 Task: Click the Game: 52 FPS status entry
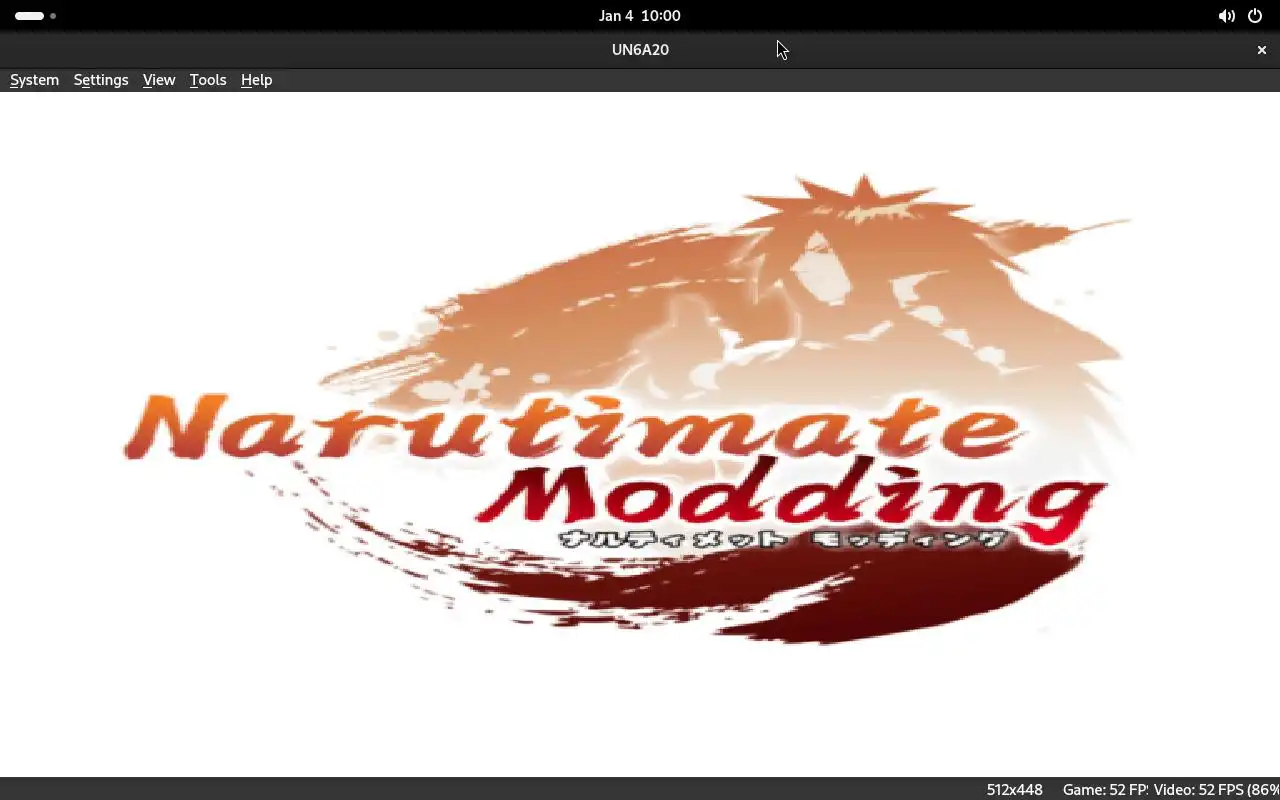(1105, 790)
